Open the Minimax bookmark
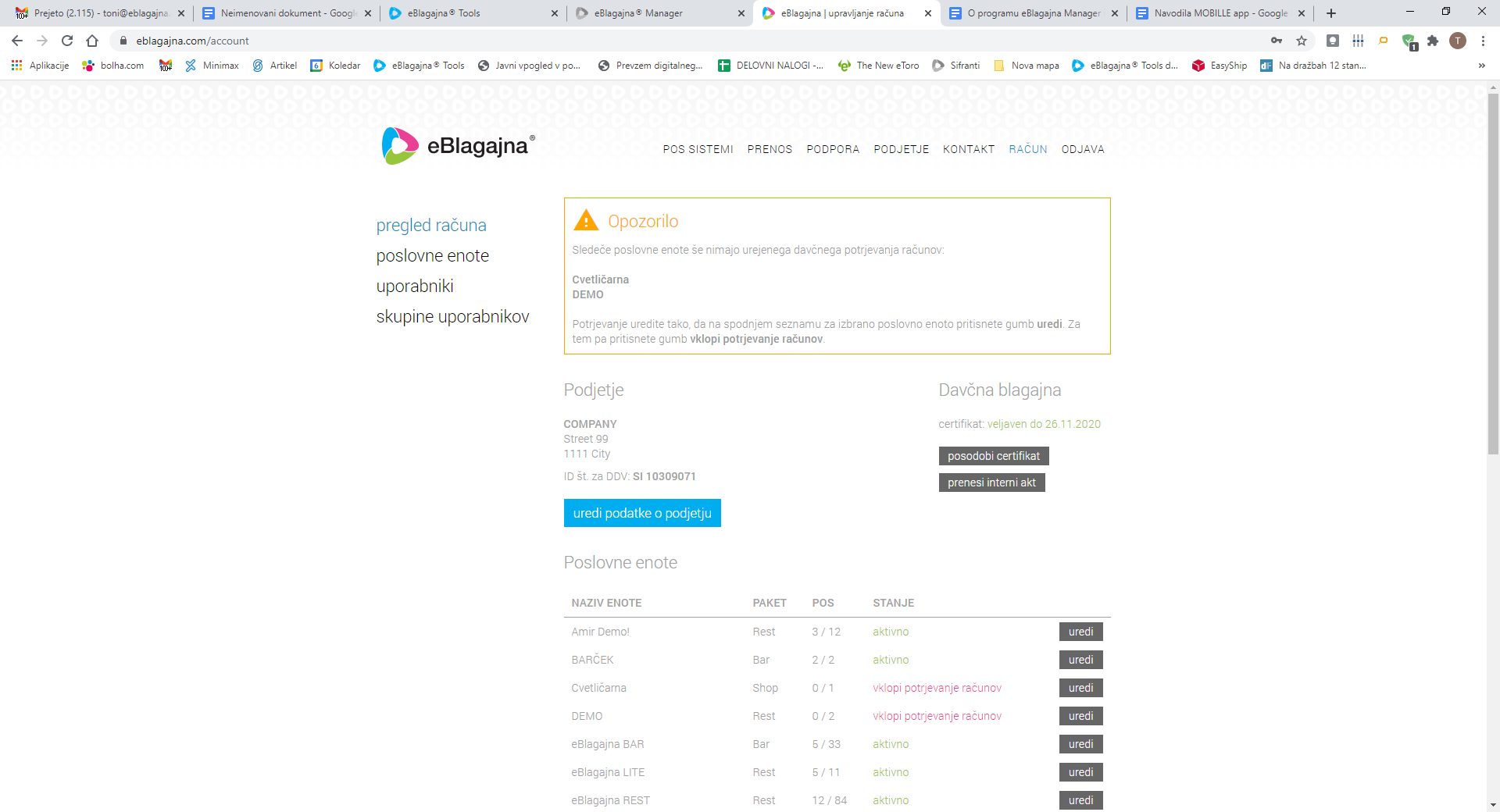The image size is (1500, 812). (x=212, y=66)
